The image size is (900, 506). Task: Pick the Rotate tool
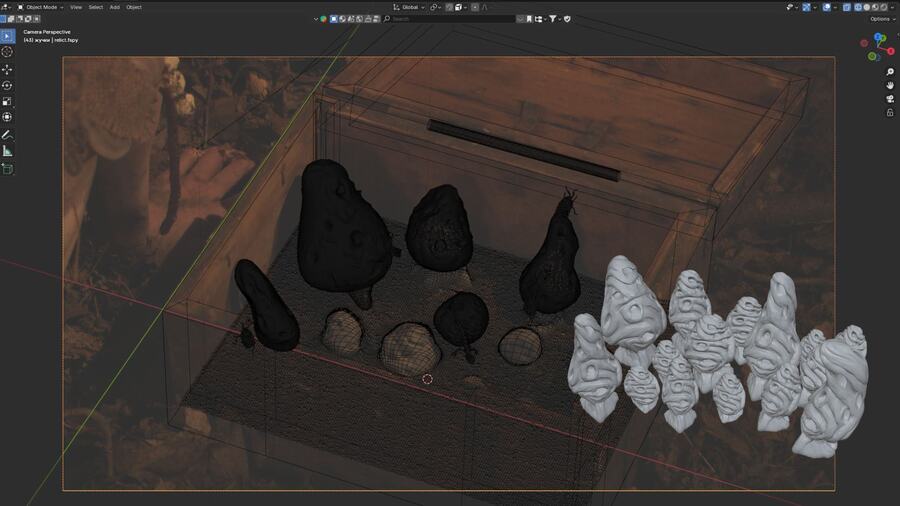point(7,85)
